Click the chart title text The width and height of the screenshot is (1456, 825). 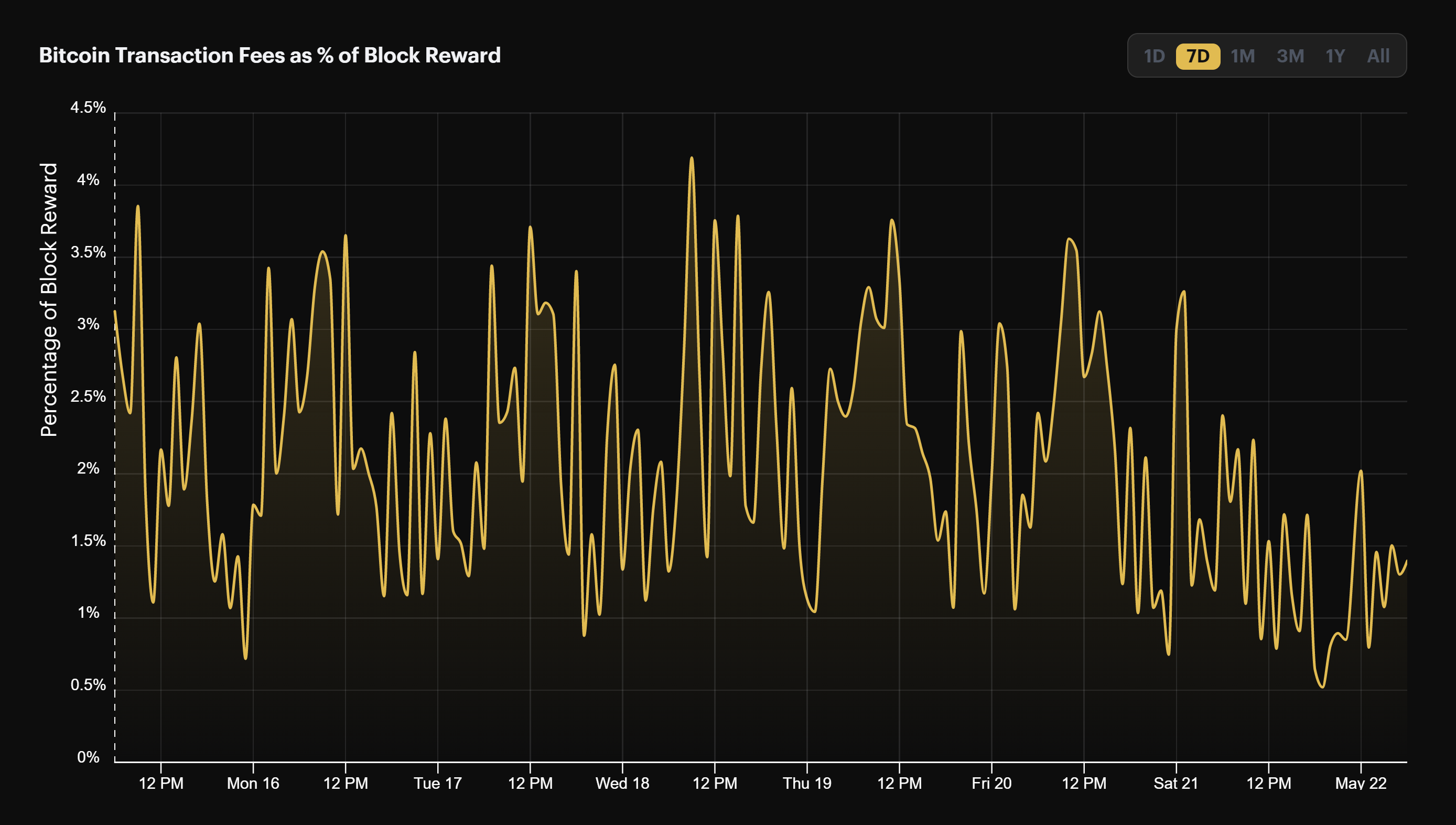[269, 56]
